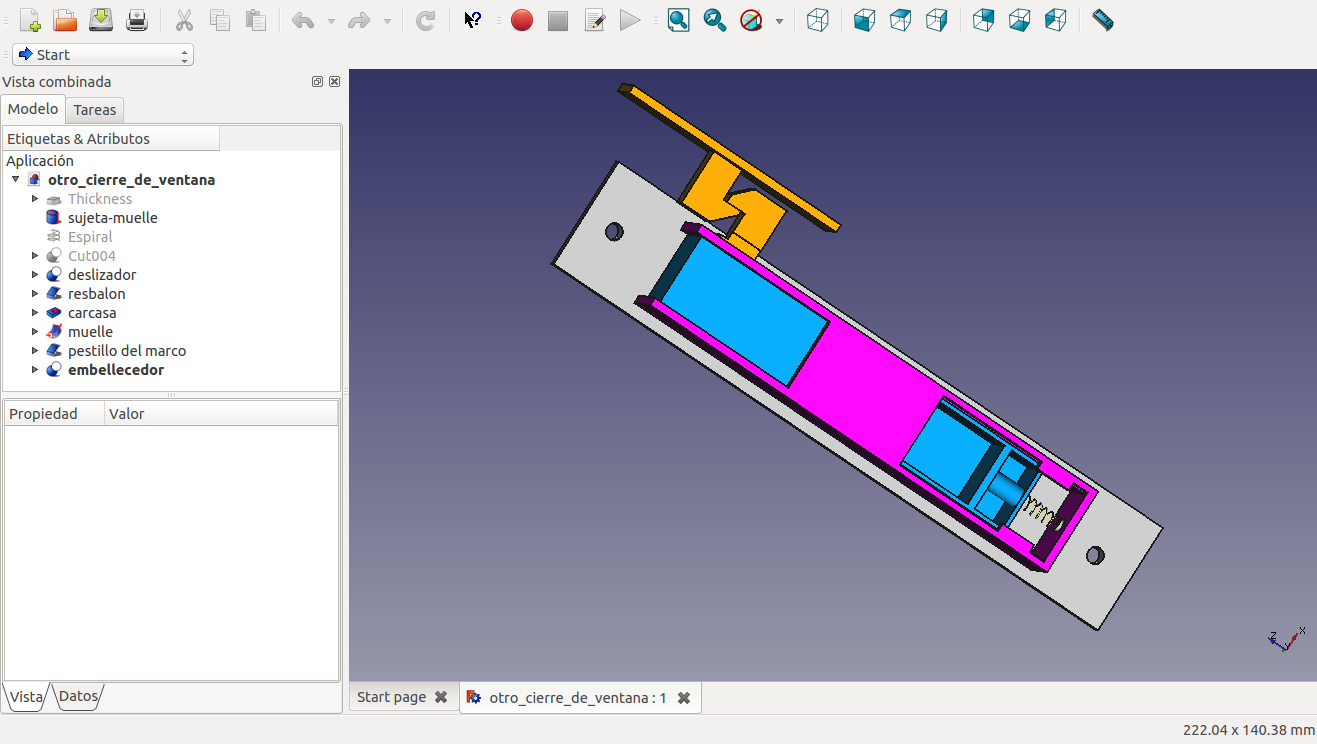Expand the carcasa tree node
1317x744 pixels.
35,313
